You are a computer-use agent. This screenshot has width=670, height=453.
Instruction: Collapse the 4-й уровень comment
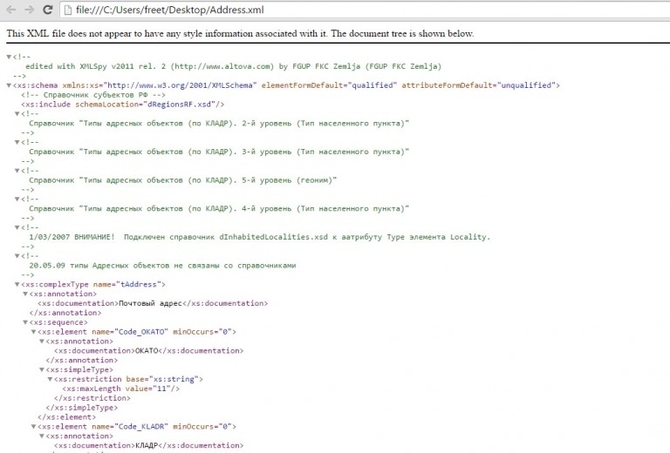17,199
